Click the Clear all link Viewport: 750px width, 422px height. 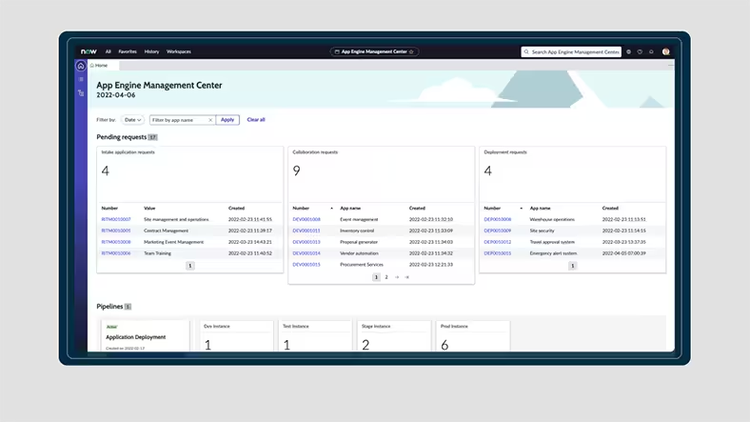256,120
